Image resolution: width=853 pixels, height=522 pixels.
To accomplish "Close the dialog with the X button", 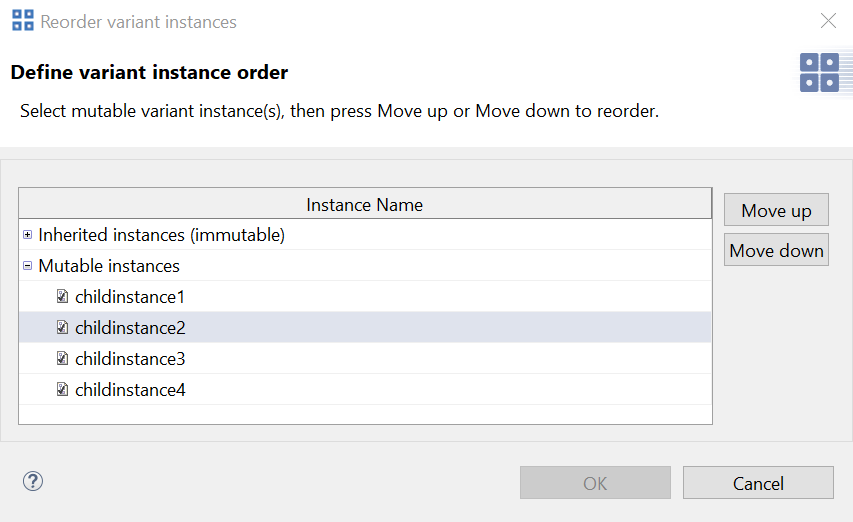I will click(x=828, y=21).
